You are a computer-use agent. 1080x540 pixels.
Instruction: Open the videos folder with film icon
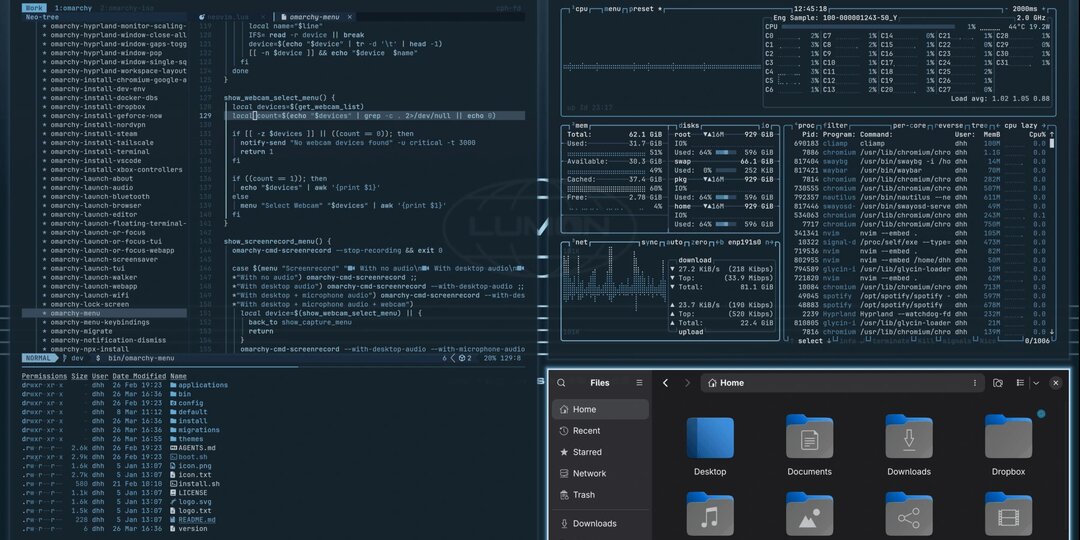(x=1008, y=515)
